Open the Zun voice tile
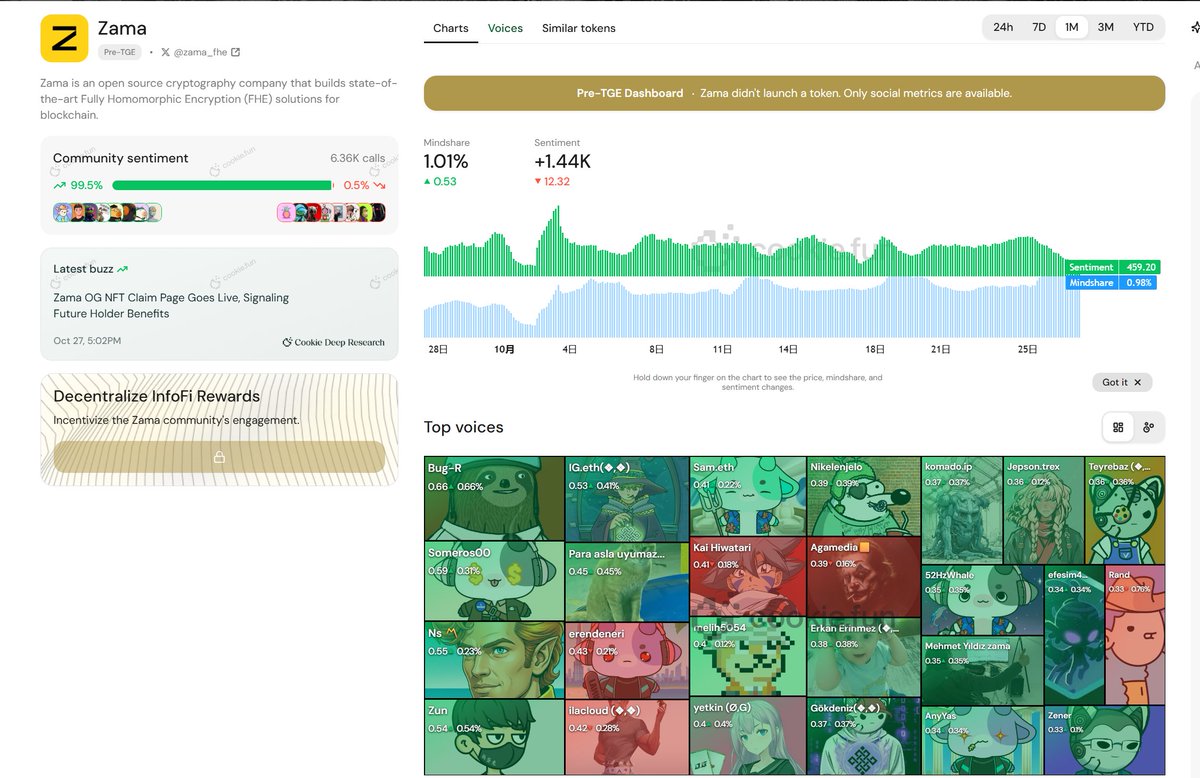The height and width of the screenshot is (778, 1200). [x=494, y=737]
